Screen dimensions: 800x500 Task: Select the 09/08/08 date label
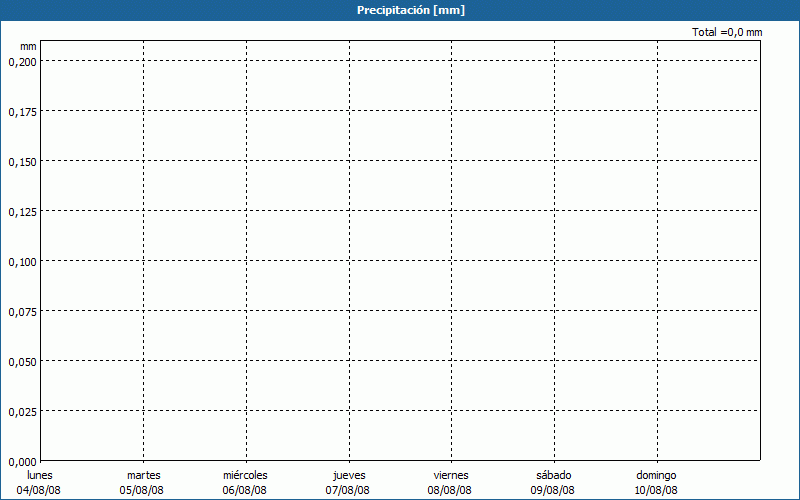(553, 490)
